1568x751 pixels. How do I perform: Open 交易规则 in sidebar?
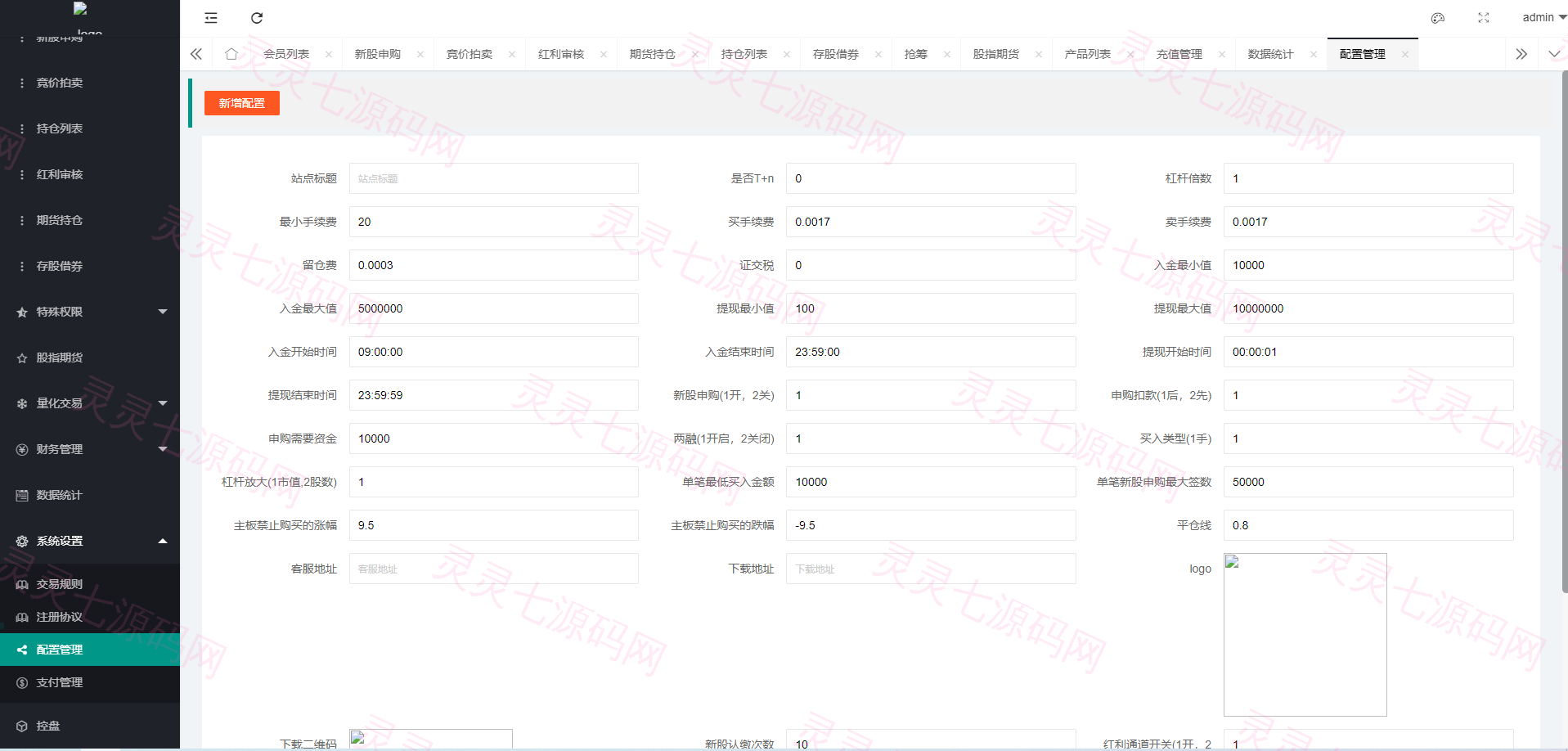90,584
